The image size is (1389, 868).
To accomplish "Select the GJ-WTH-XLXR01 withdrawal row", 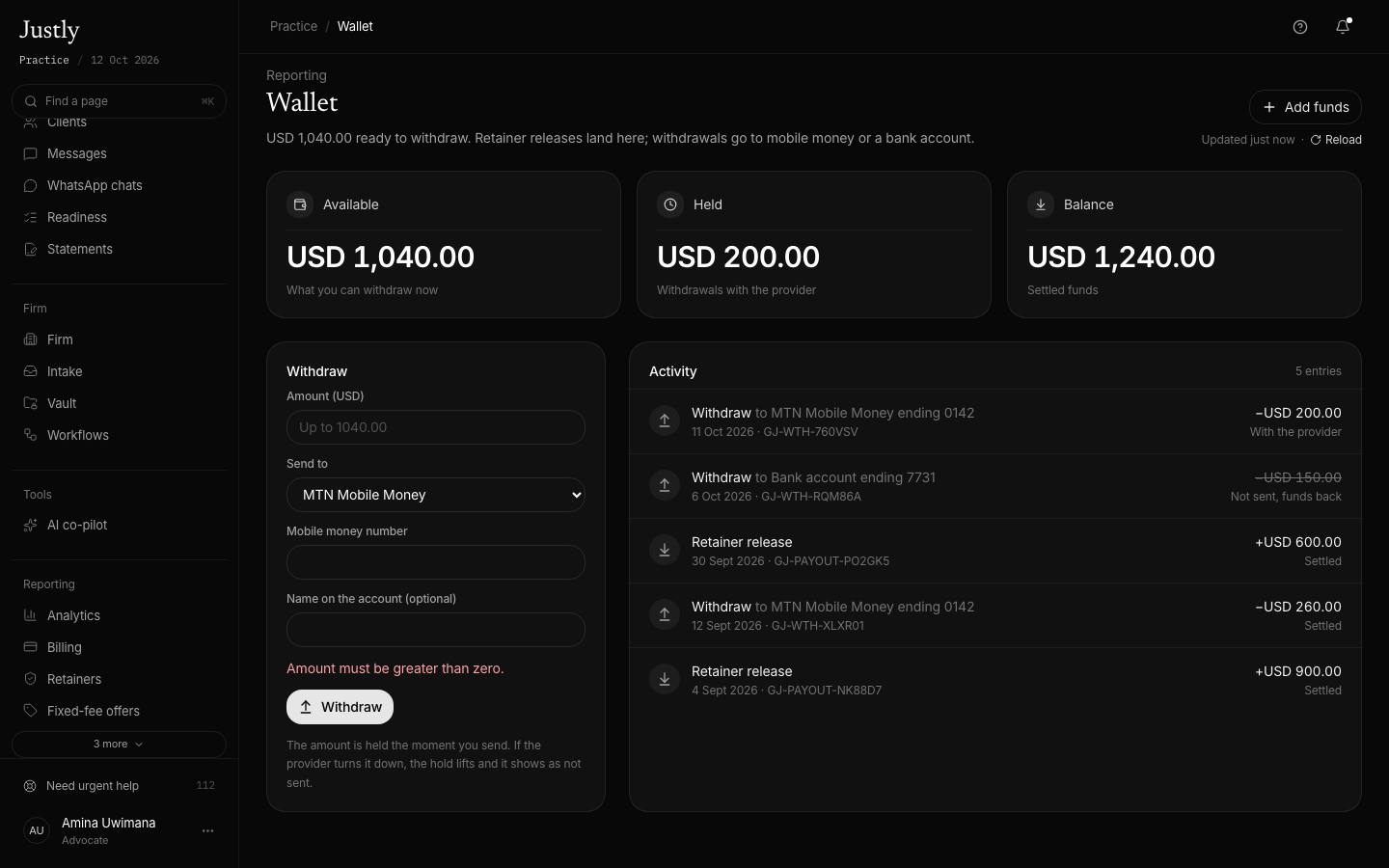I will (995, 615).
